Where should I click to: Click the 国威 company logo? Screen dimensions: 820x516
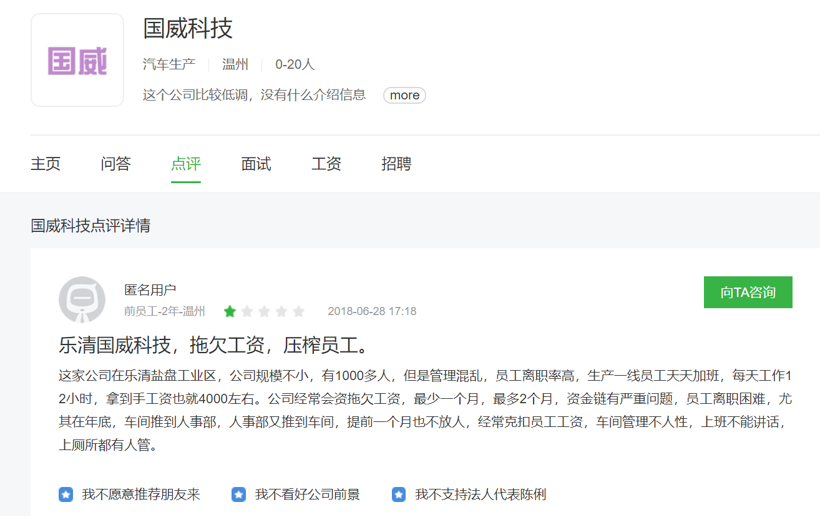77,60
